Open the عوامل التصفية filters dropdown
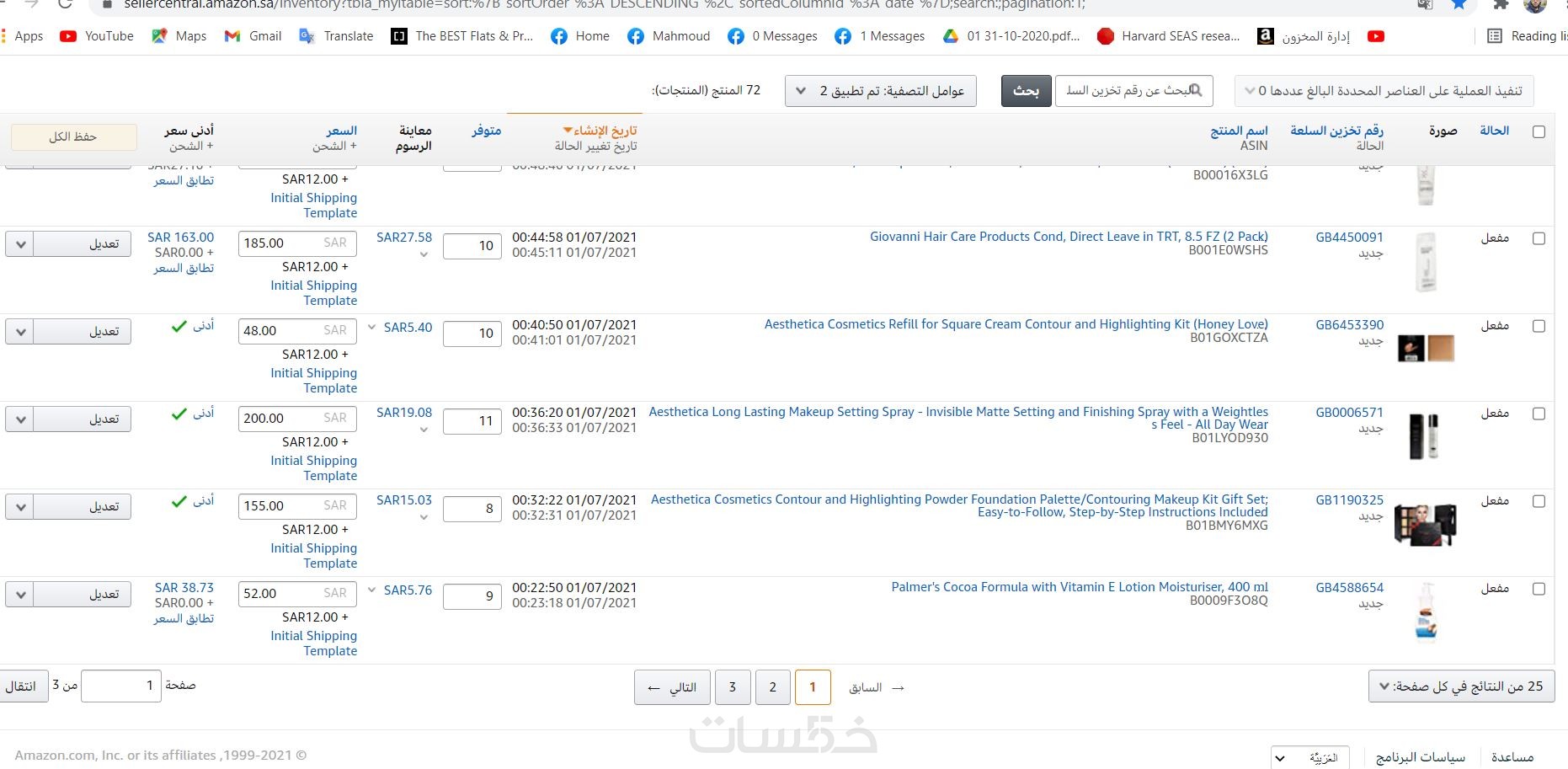Viewport: 1568px width, 769px height. point(881,91)
